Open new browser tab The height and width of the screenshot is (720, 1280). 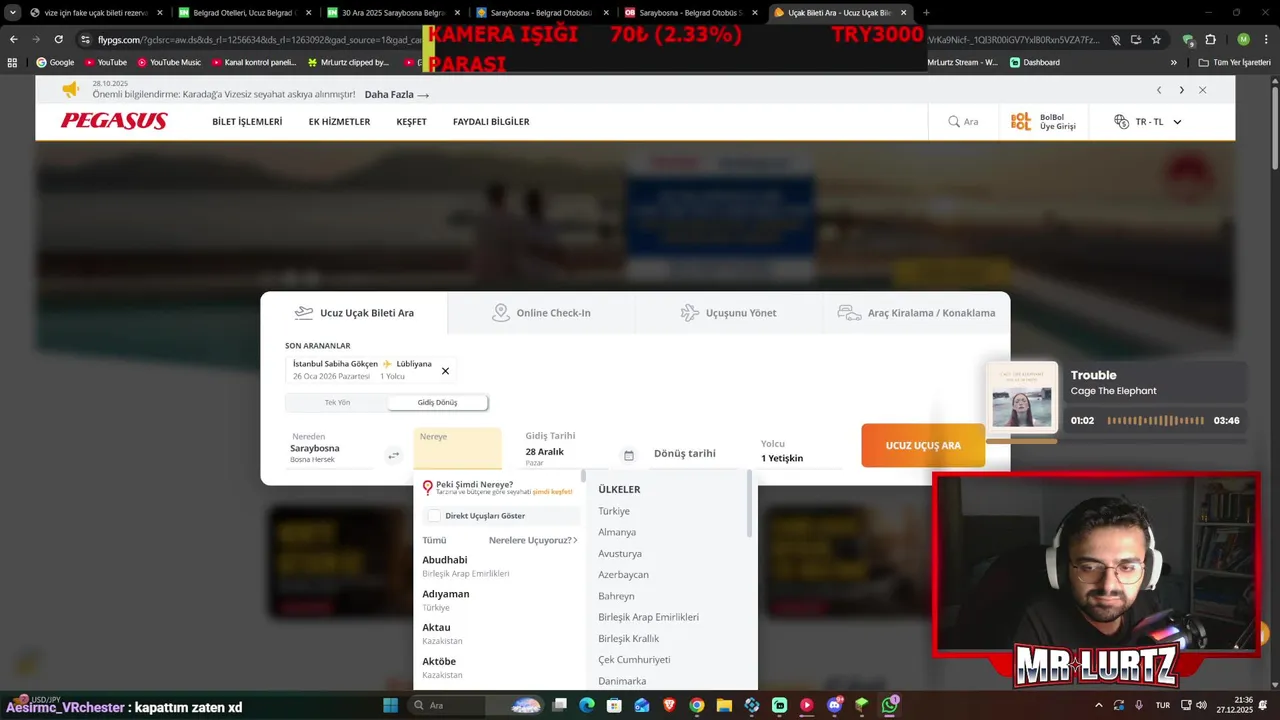[926, 13]
